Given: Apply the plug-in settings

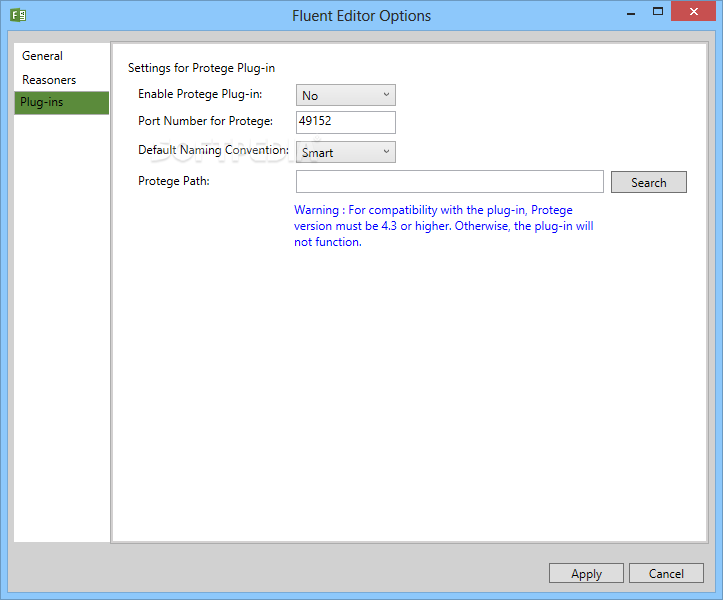Looking at the screenshot, I should coord(586,573).
